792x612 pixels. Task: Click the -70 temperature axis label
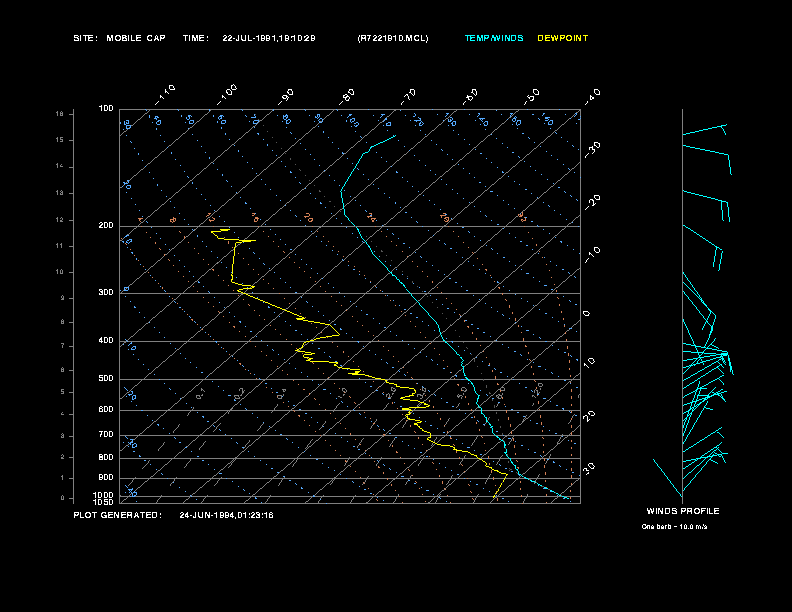tap(408, 96)
